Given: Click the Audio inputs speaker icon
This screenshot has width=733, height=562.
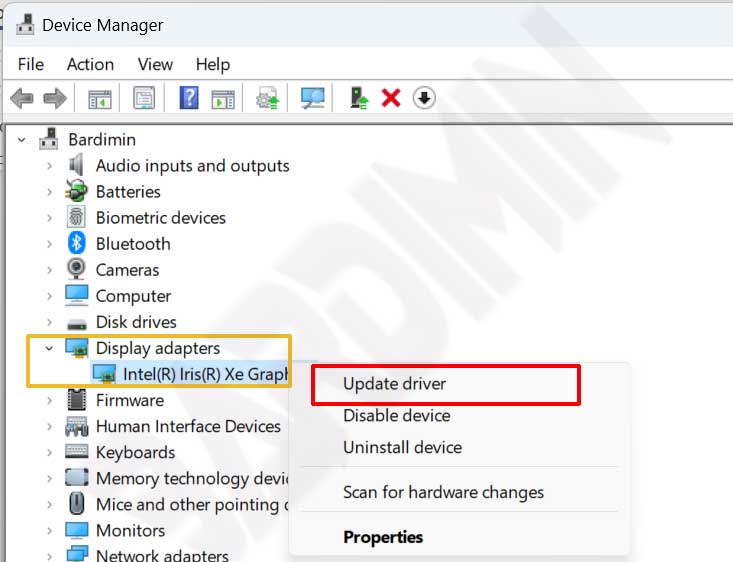Looking at the screenshot, I should click(76, 165).
